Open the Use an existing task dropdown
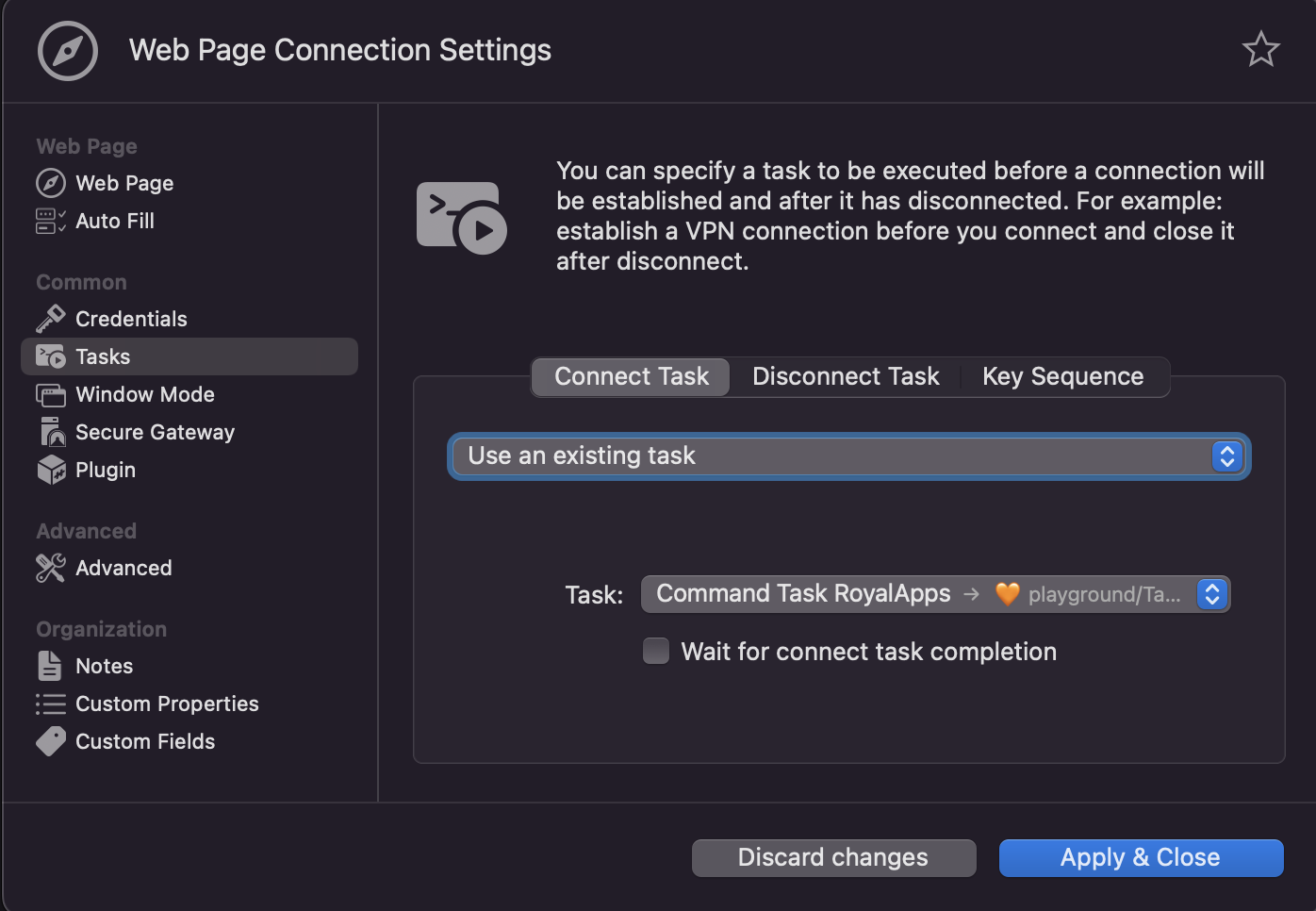This screenshot has width=1316, height=911. pos(848,456)
